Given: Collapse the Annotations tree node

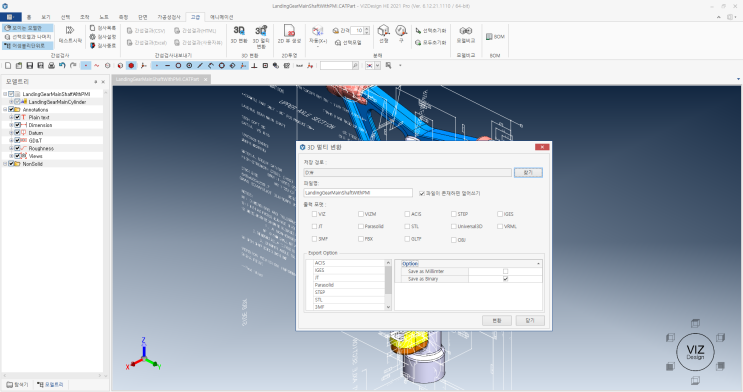Looking at the screenshot, I should pos(5,109).
